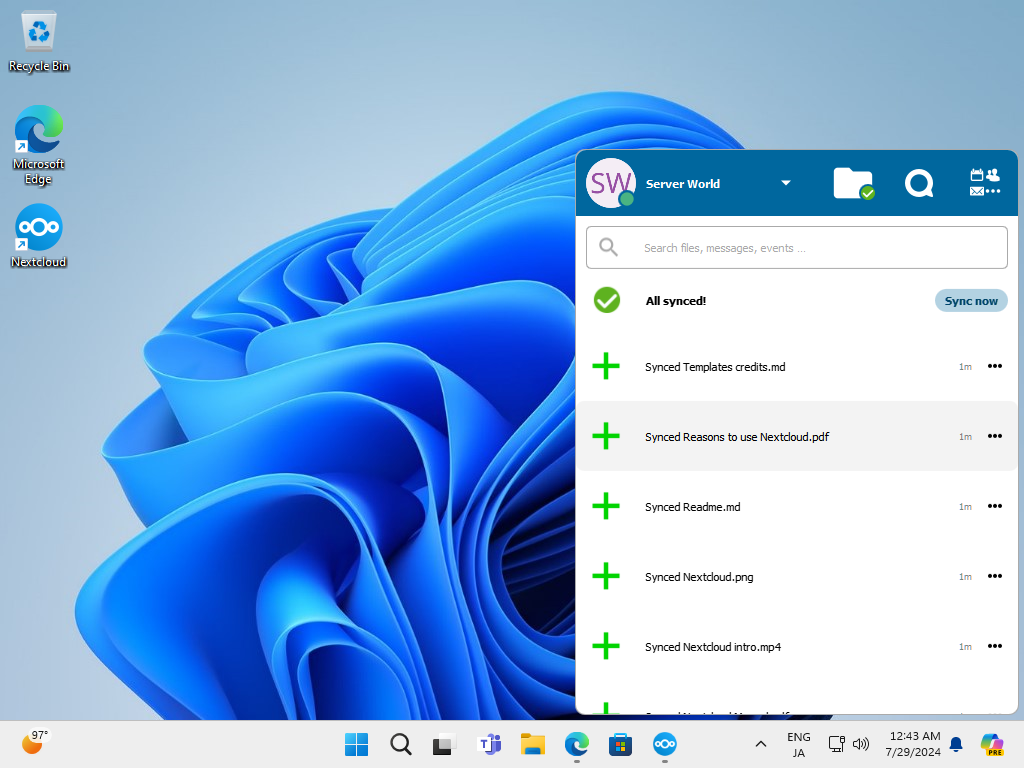1024x768 pixels.
Task: Click the green plus beside Nextcloud intro.mp4
Action: [606, 646]
